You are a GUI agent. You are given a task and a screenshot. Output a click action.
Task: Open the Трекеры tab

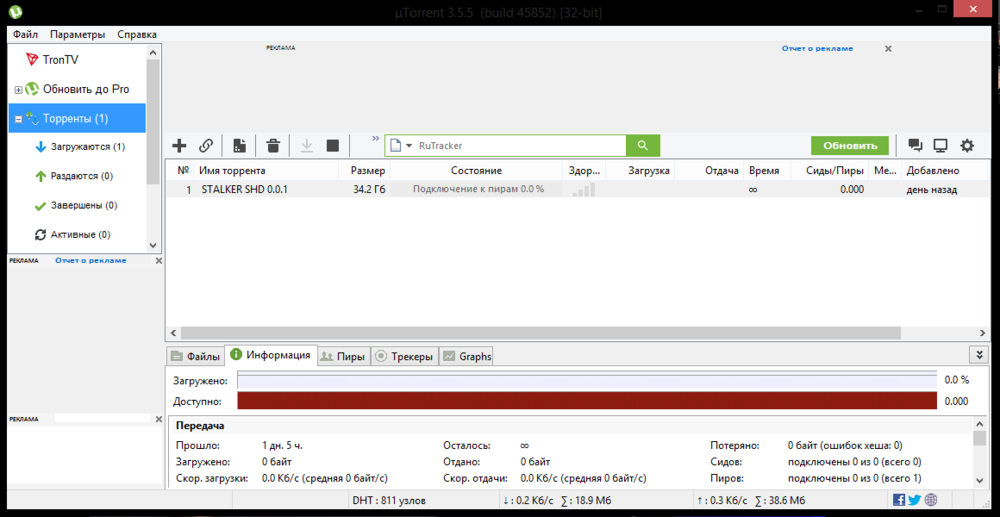point(405,356)
